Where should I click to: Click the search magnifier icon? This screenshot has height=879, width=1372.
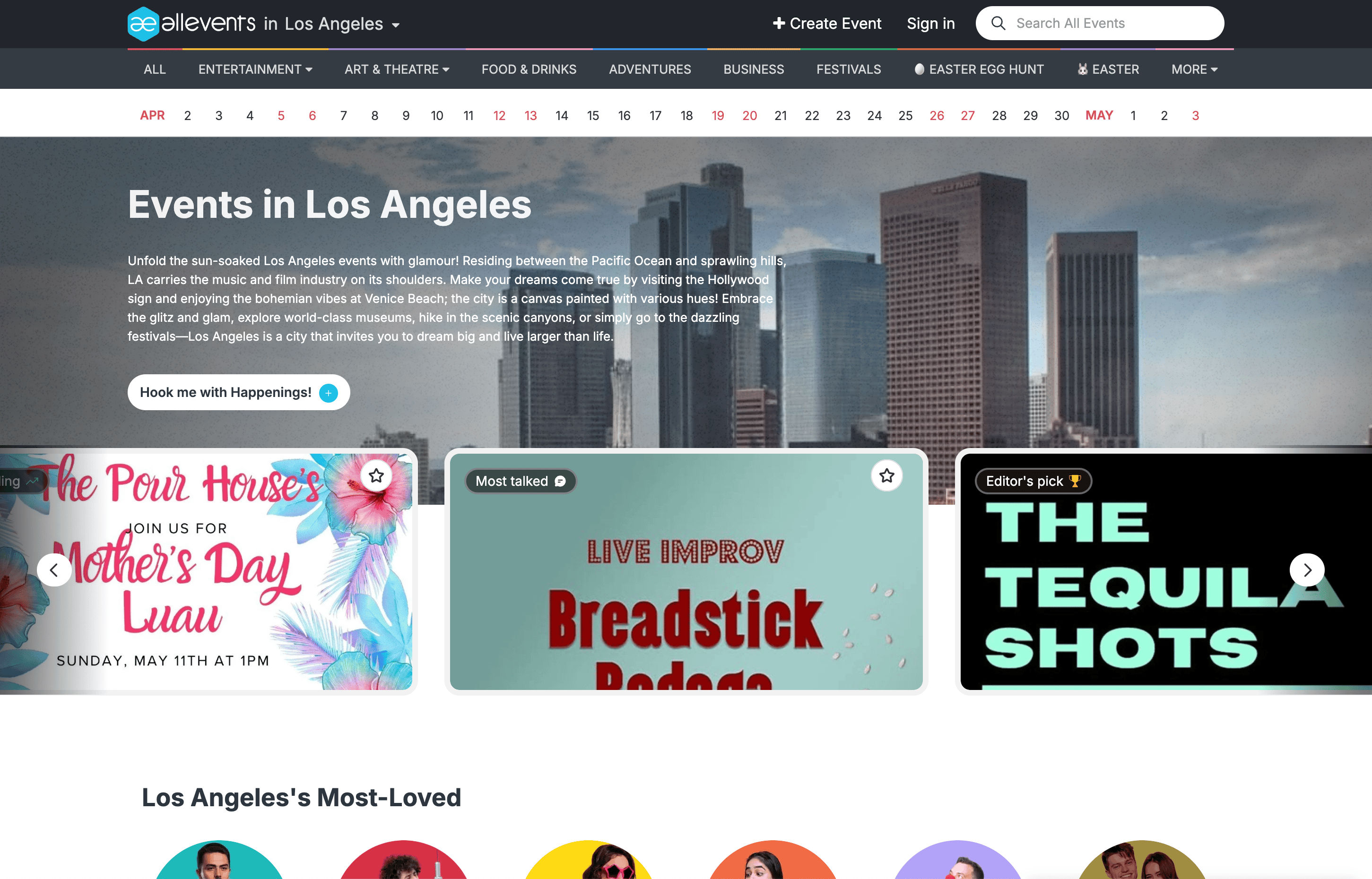tap(998, 24)
